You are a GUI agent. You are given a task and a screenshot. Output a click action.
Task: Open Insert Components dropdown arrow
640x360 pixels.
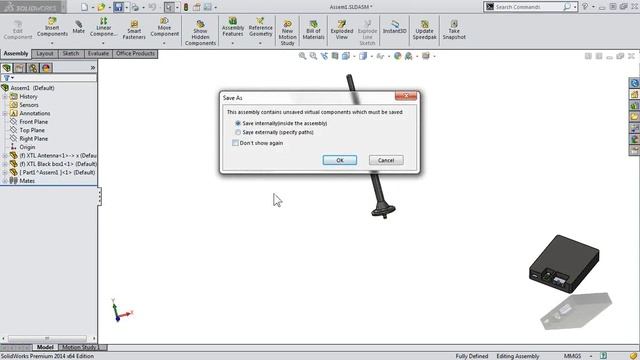52,43
